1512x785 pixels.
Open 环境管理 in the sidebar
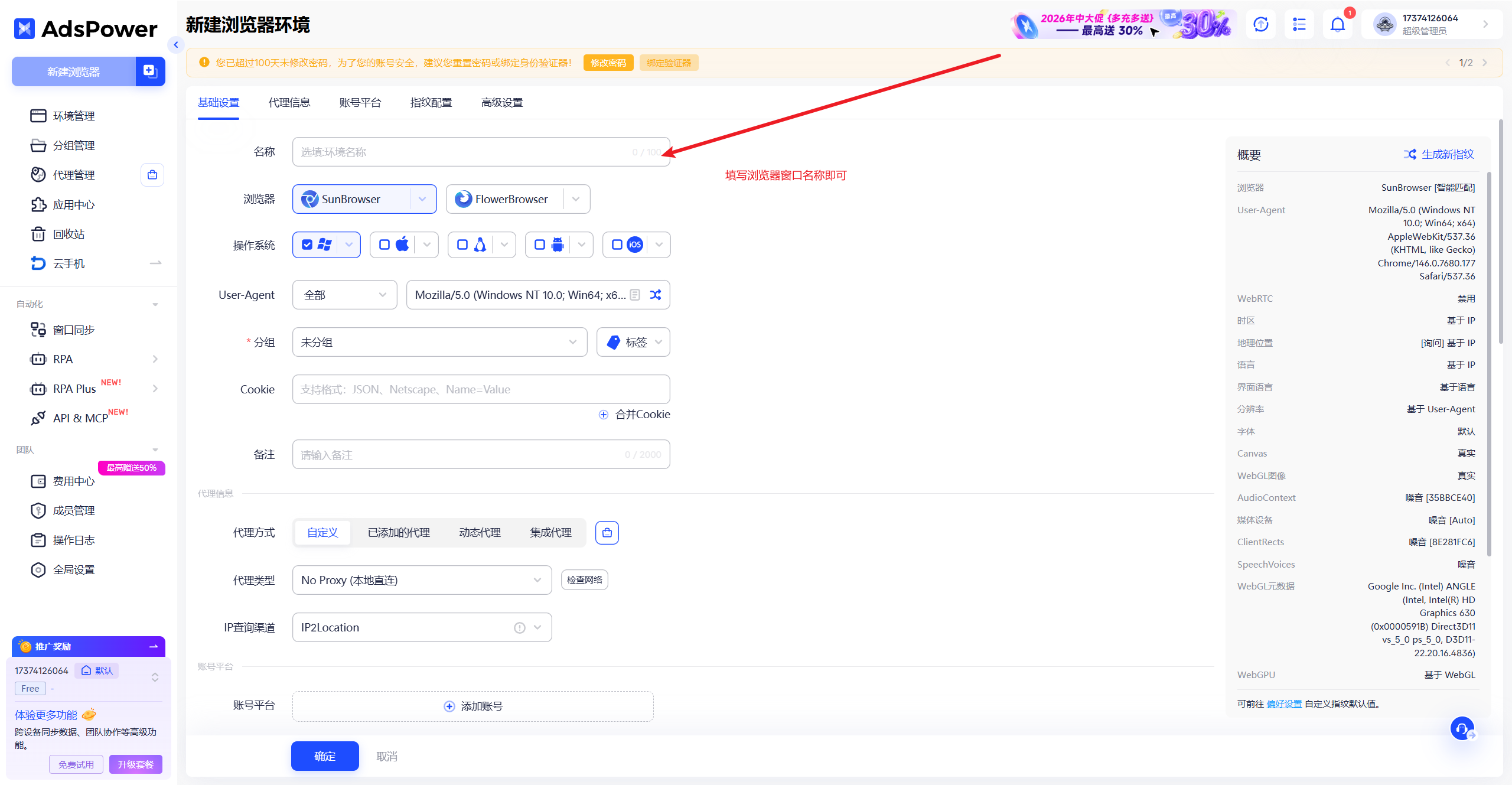pos(74,116)
